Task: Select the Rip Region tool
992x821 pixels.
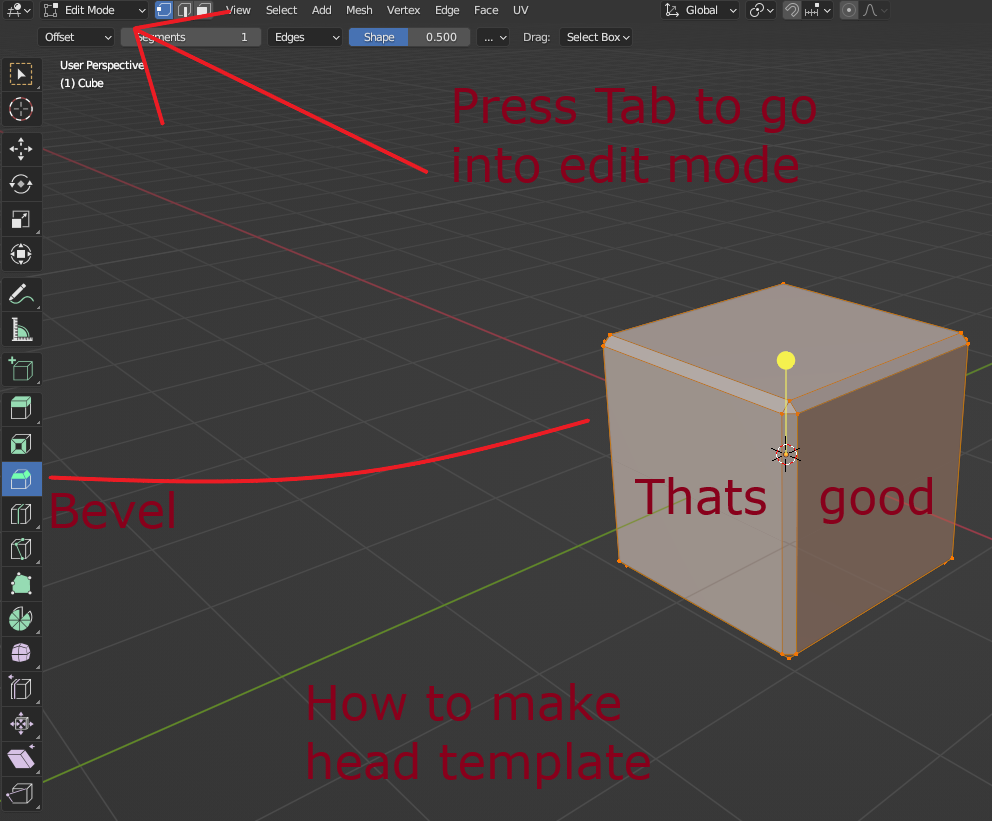Action: 21,793
